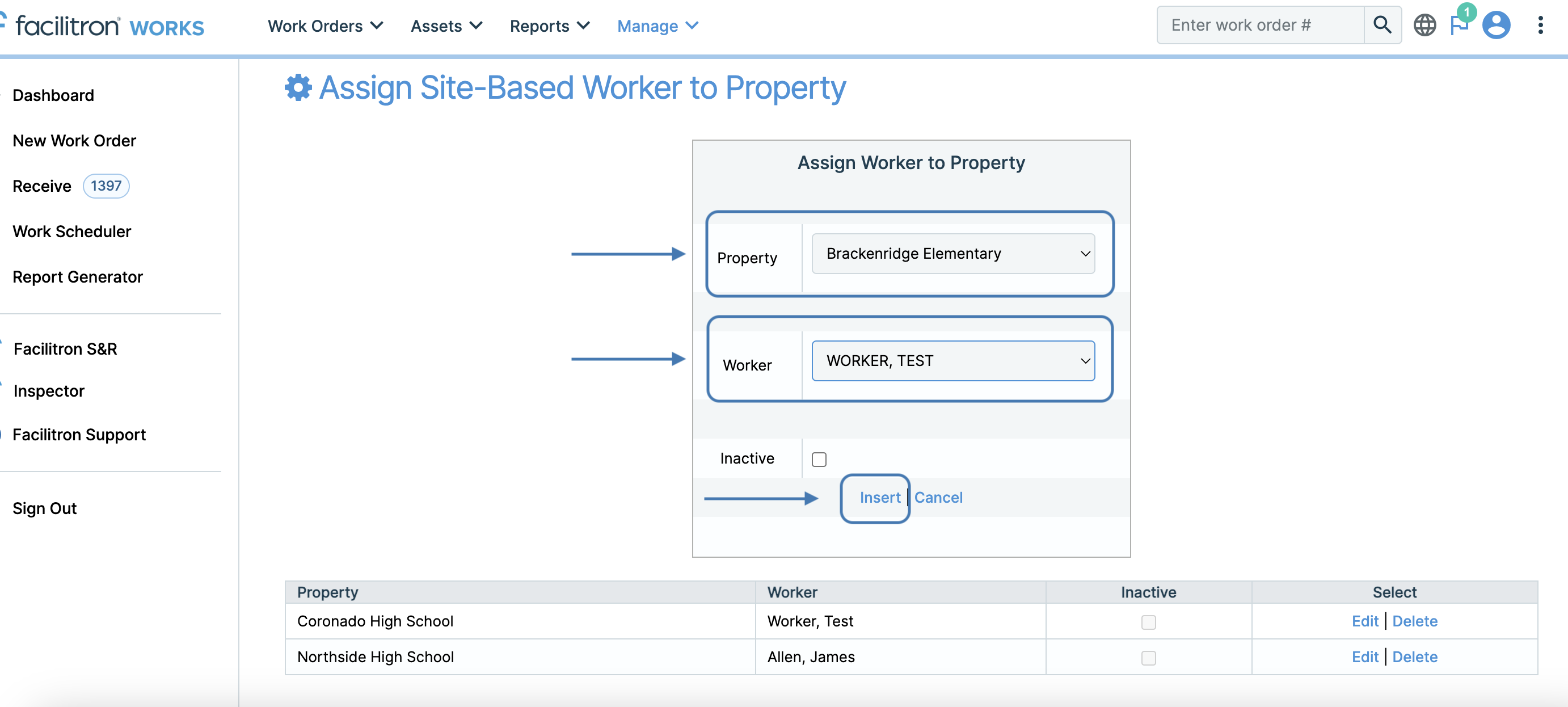The image size is (1568, 707).
Task: Click Delete for Northside High School row
Action: [1415, 657]
